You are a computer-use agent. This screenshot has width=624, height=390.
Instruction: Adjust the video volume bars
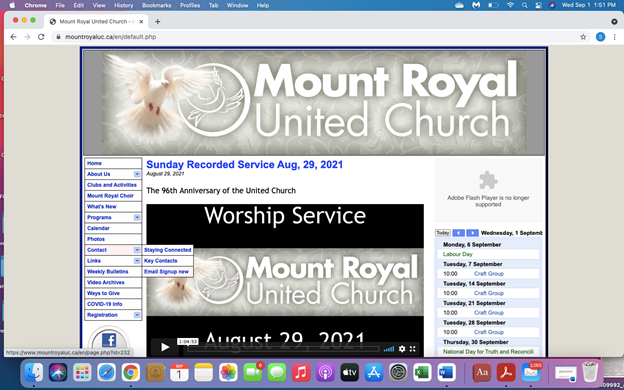coord(389,349)
